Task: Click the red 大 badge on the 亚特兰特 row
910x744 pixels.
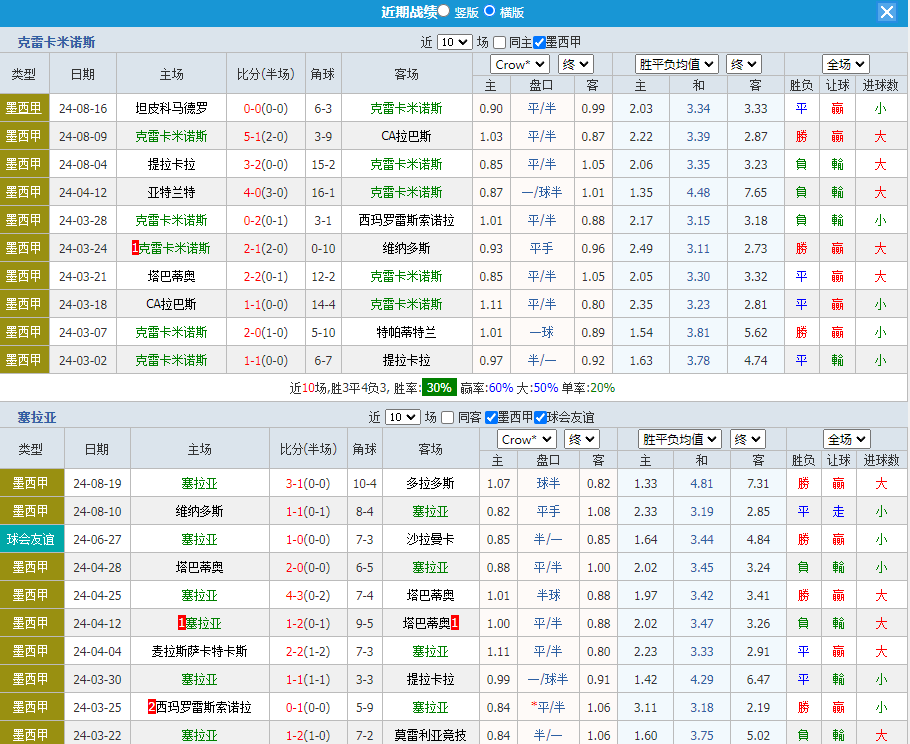Action: [879, 191]
